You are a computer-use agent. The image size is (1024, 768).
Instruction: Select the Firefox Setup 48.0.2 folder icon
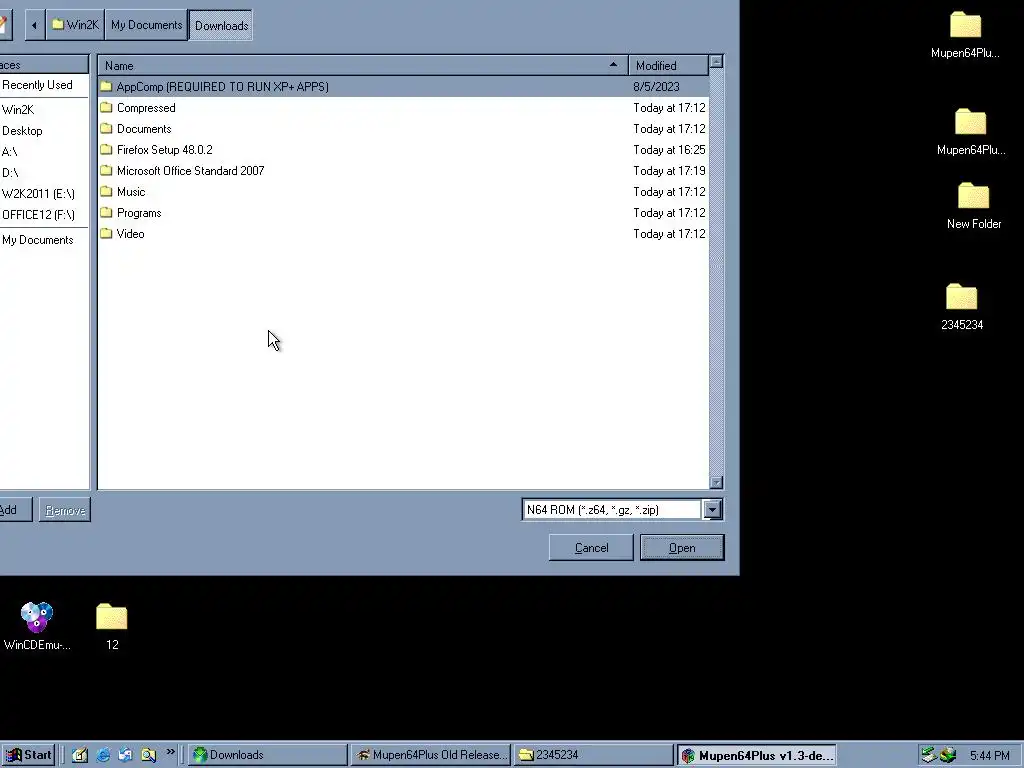coord(106,150)
